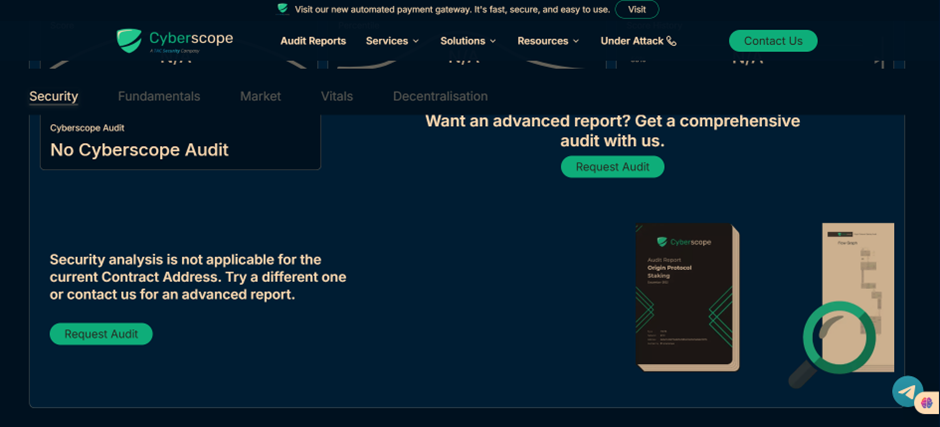This screenshot has height=427, width=940.
Task: Open the Telegram chat bubble
Action: pyautogui.click(x=907, y=392)
